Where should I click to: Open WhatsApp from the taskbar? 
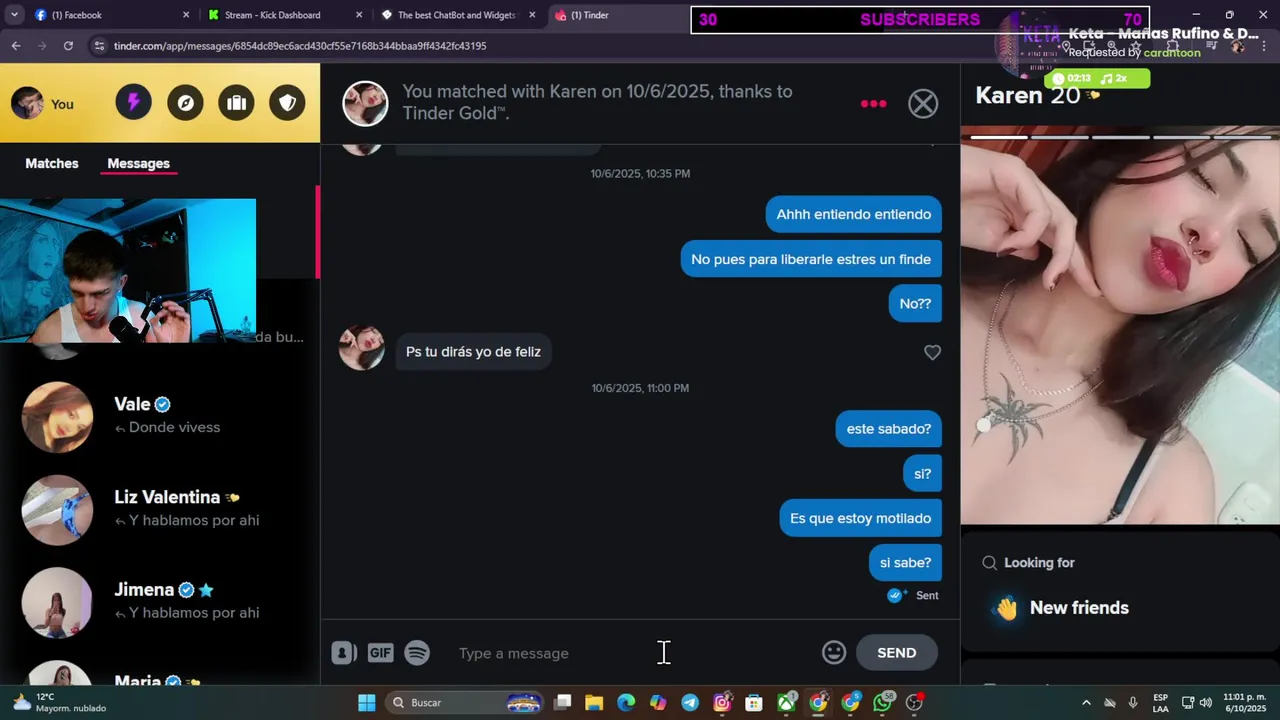(882, 703)
